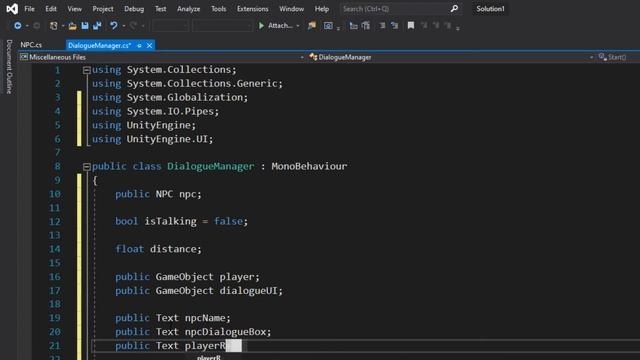Click the find in files icon

(x=312, y=26)
